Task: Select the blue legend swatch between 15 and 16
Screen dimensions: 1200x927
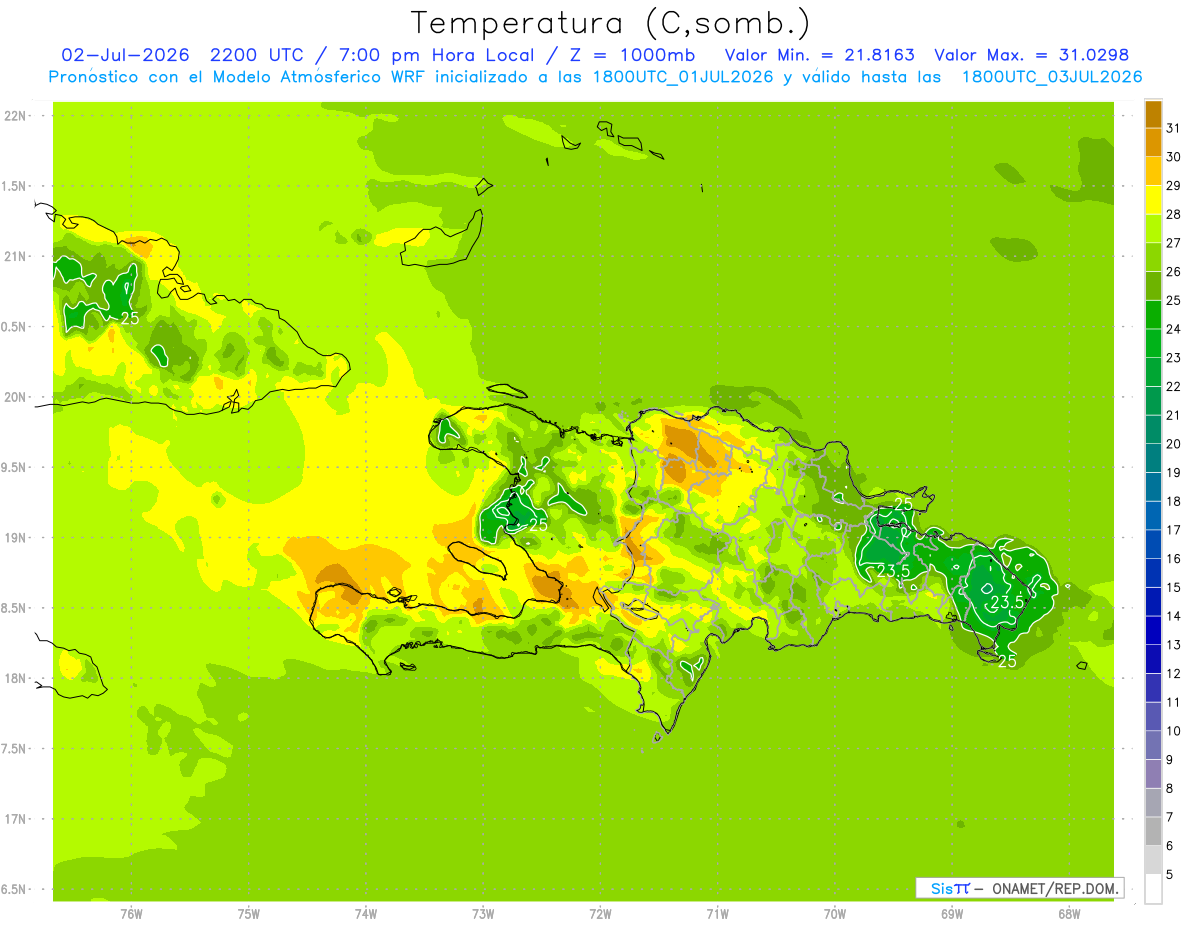Action: pyautogui.click(x=1153, y=573)
